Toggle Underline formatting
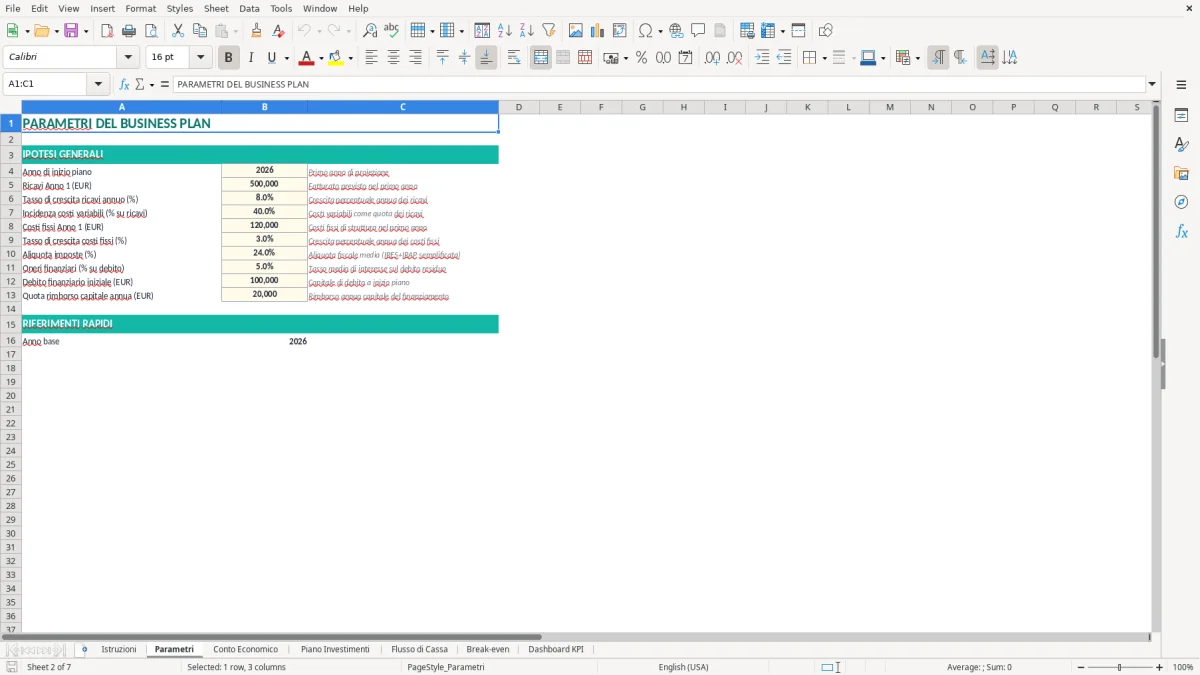 [x=271, y=58]
